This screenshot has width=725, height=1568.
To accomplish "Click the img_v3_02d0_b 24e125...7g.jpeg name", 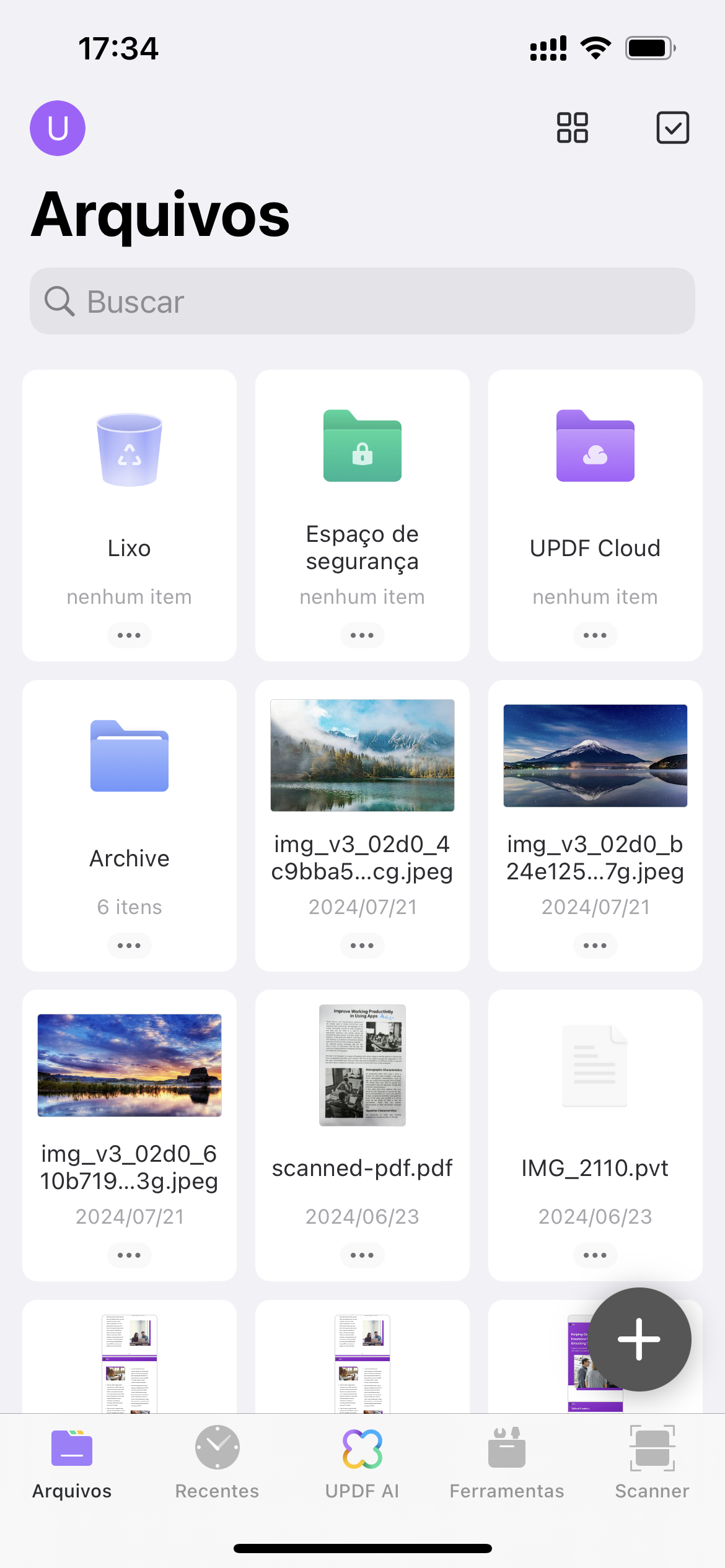I will pos(595,858).
